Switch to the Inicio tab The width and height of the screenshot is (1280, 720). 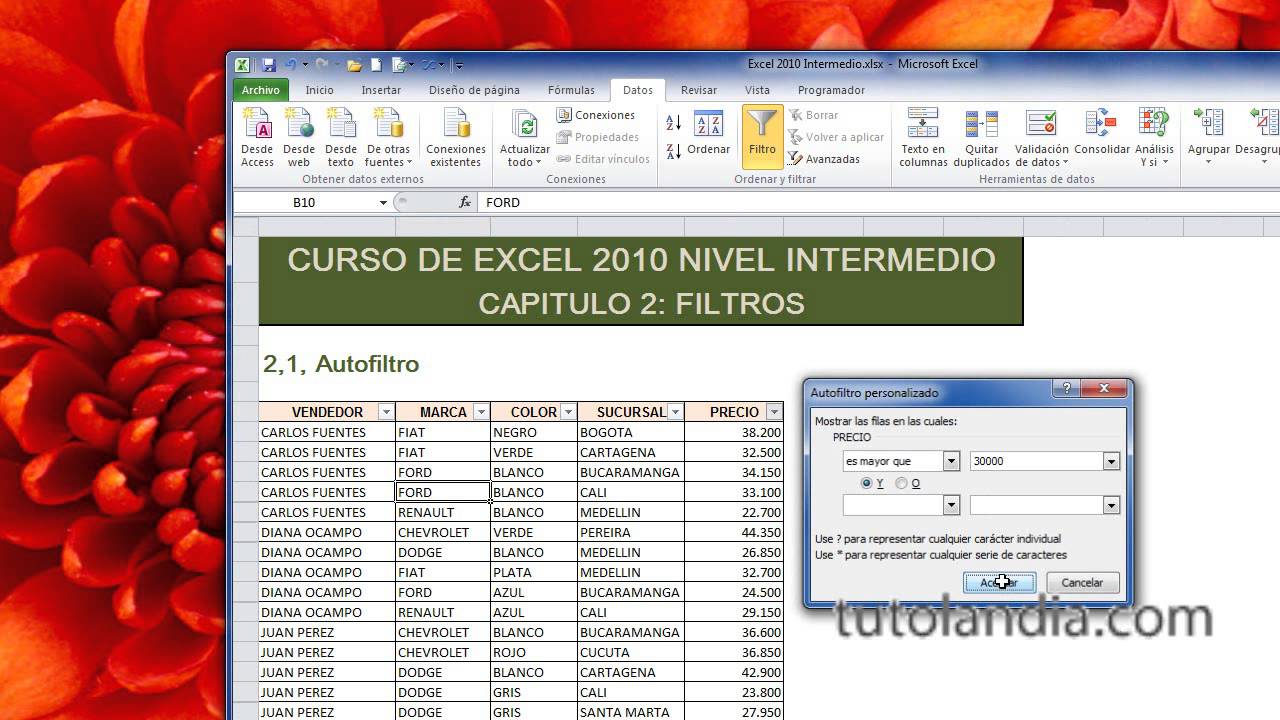tap(320, 90)
